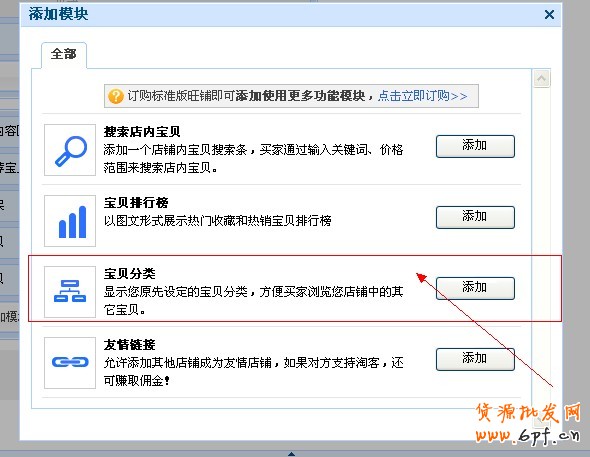Click the scrollbar up arrow
590x457 pixels.
click(x=541, y=79)
